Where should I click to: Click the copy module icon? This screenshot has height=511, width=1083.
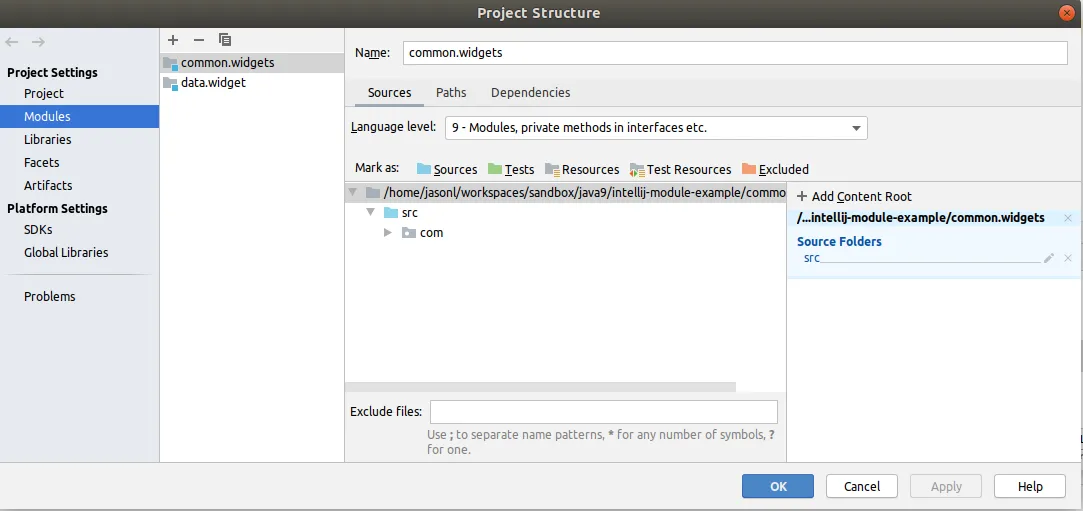(225, 40)
